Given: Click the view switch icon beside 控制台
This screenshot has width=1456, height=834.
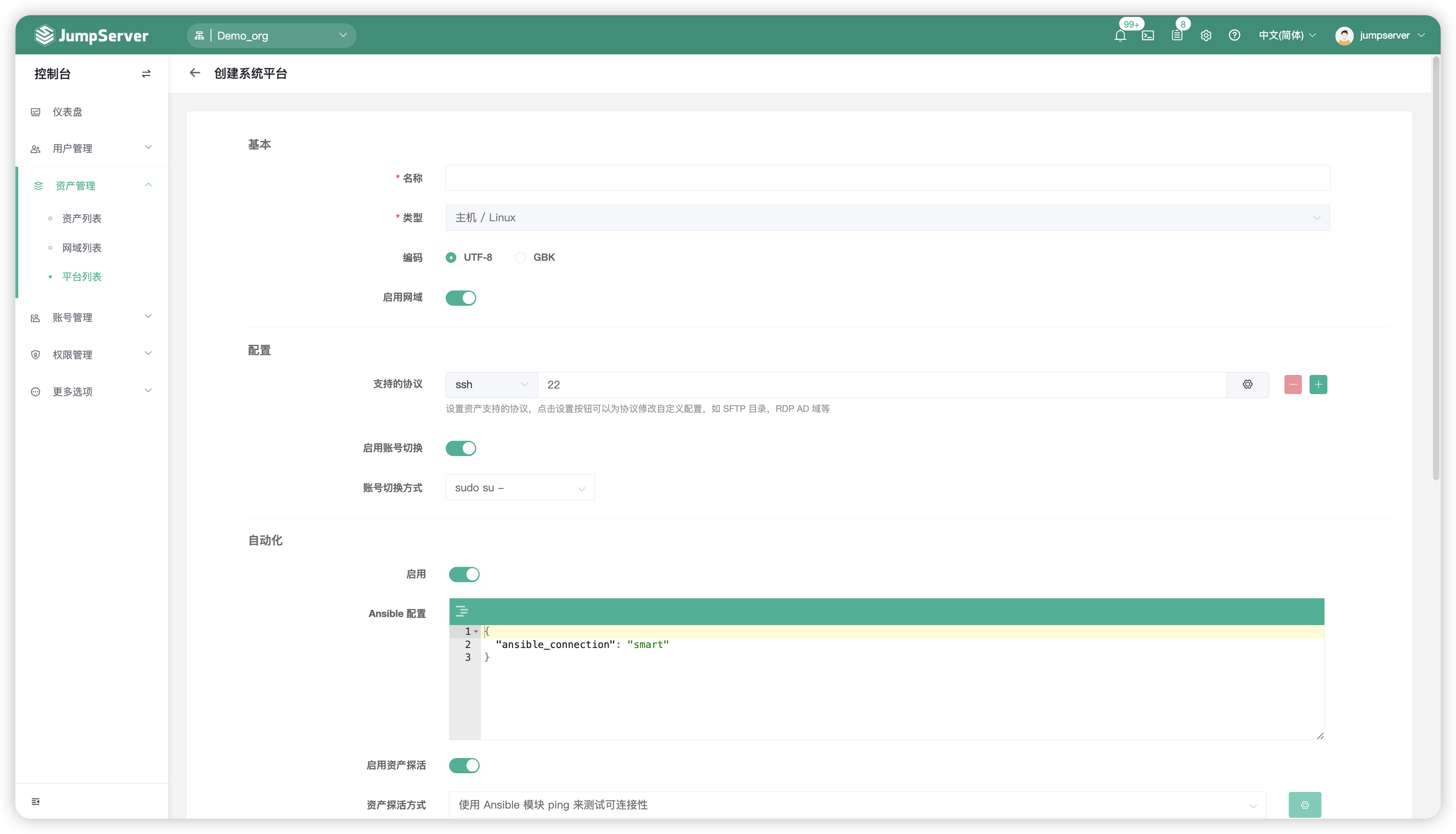Looking at the screenshot, I should (146, 74).
